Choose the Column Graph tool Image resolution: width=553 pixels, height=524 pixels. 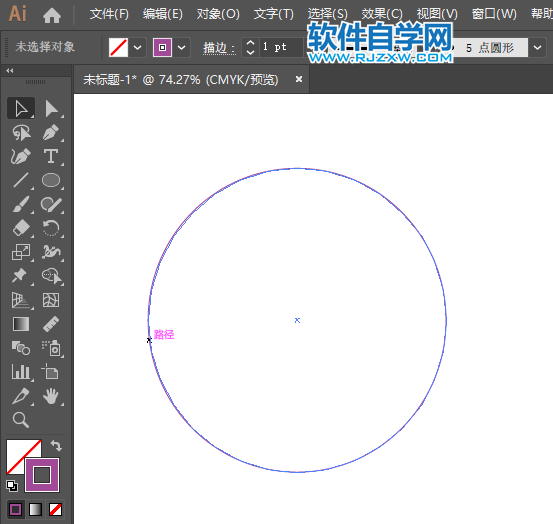click(x=21, y=372)
